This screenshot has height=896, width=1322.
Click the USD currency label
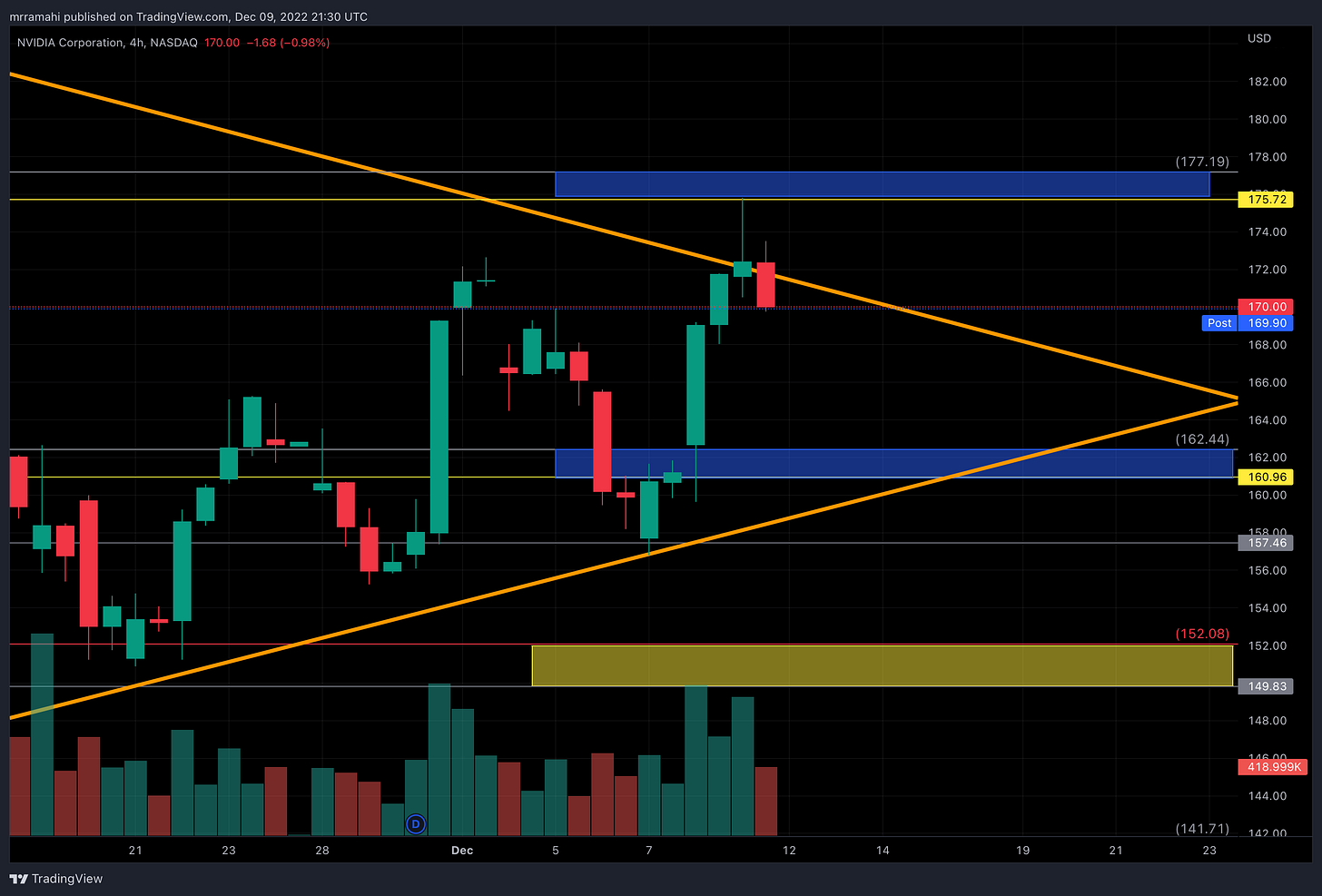coord(1259,38)
